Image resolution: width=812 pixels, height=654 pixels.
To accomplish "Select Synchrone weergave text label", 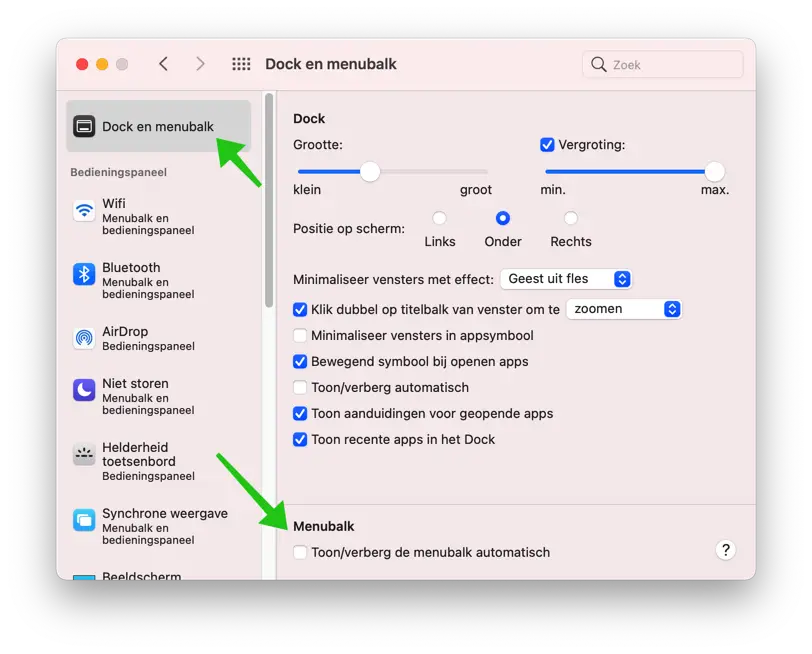I will coord(165,514).
